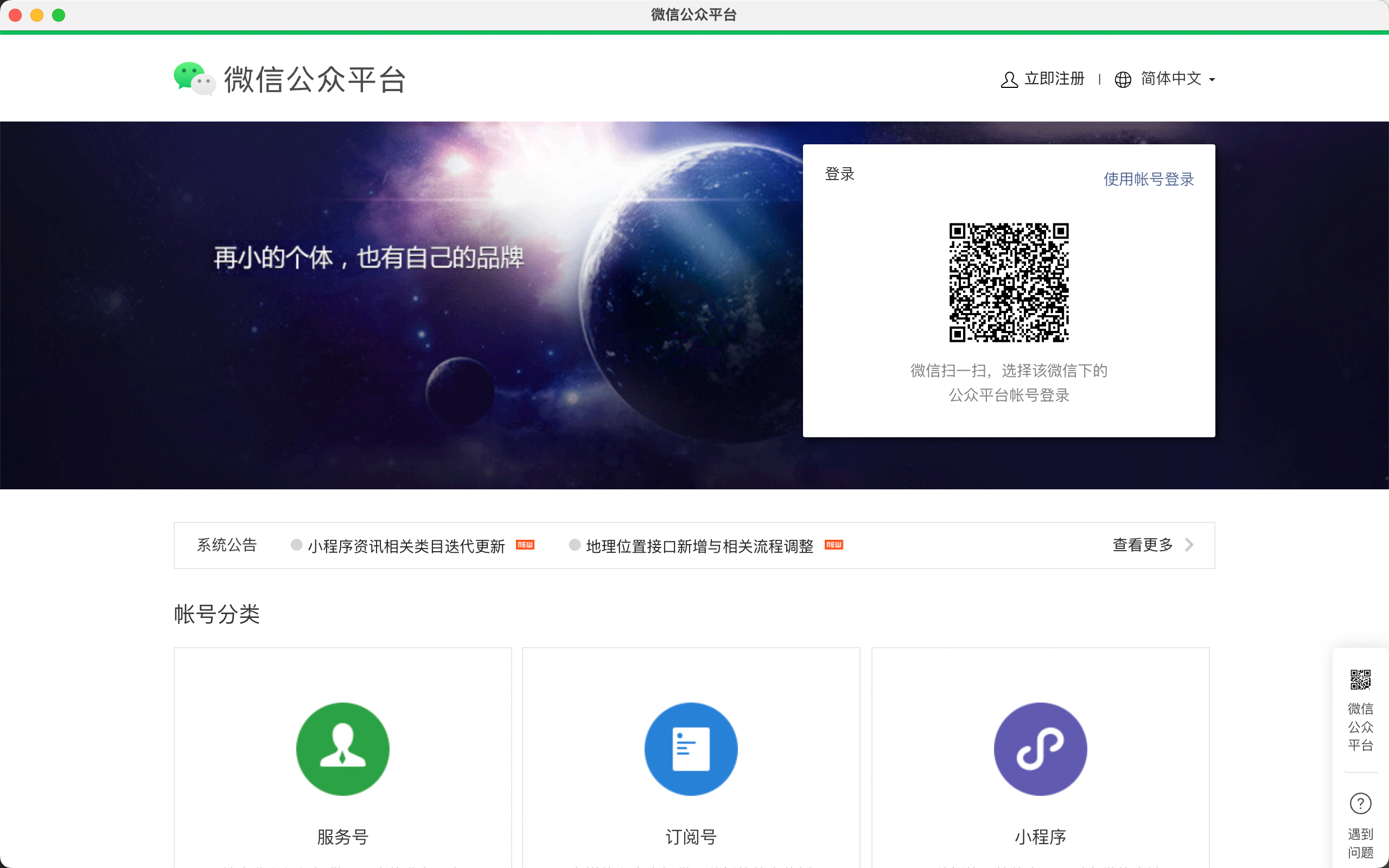Click 遇到问题 help text in side panel
This screenshot has height=868, width=1389.
1360,843
